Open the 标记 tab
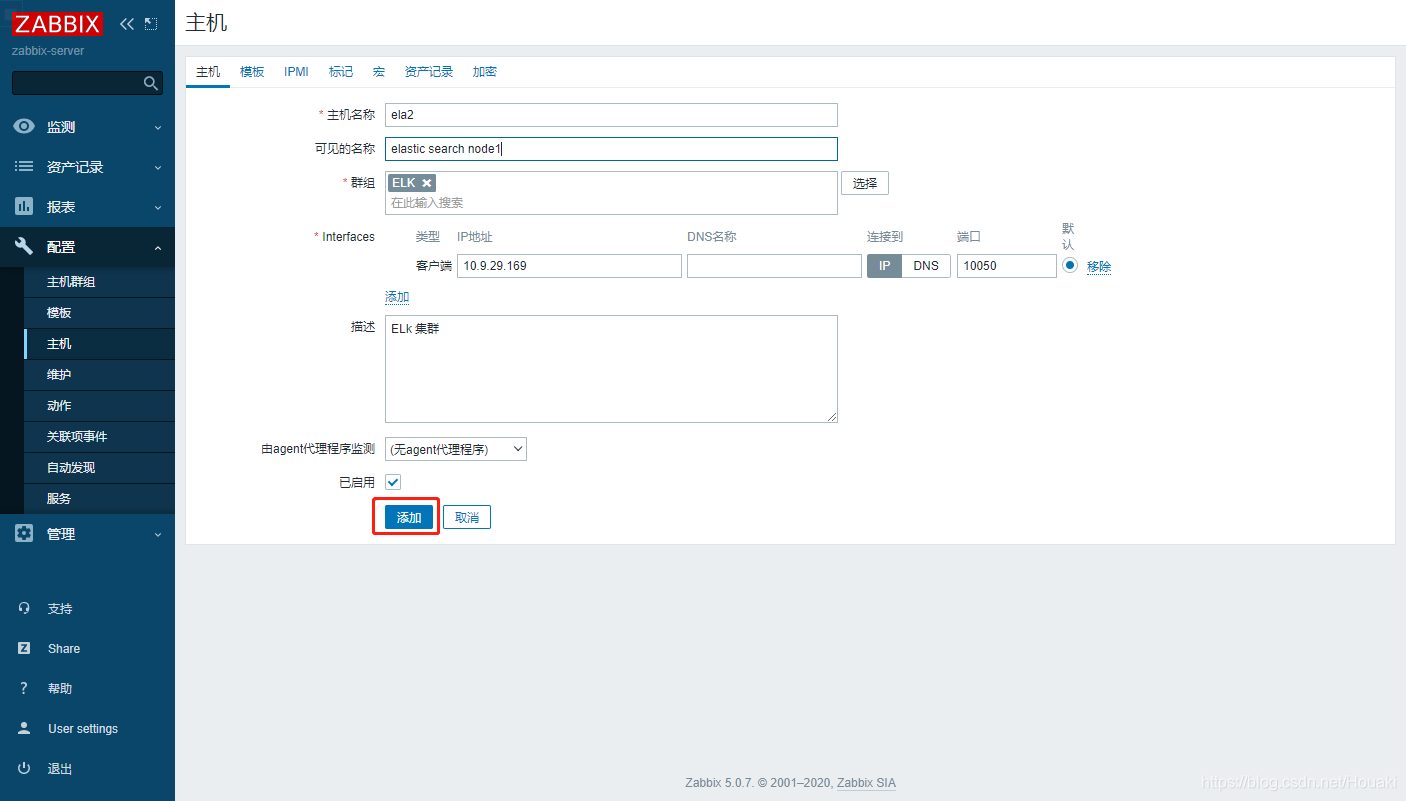The width and height of the screenshot is (1406, 801). (x=341, y=72)
